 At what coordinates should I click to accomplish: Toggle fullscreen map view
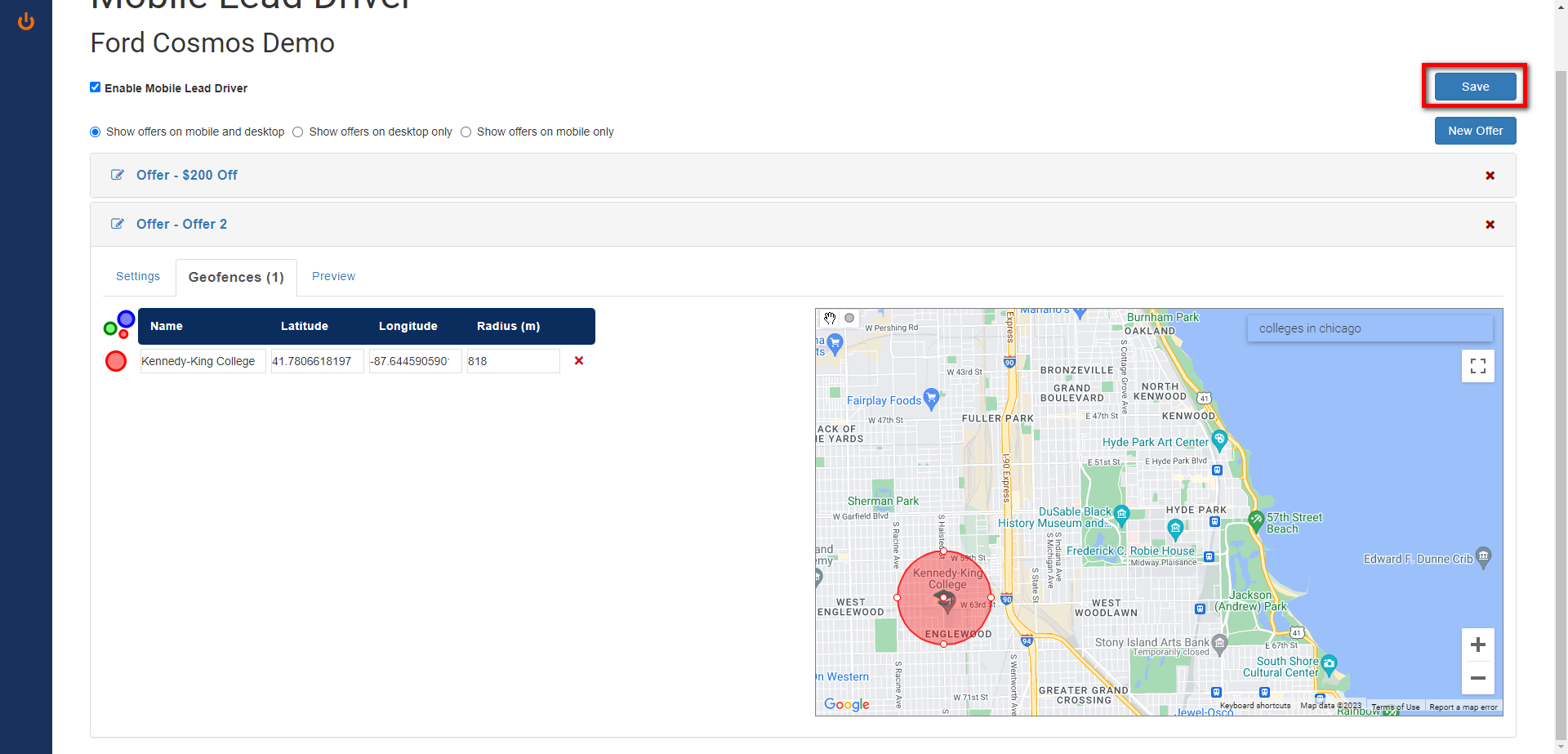coord(1477,366)
